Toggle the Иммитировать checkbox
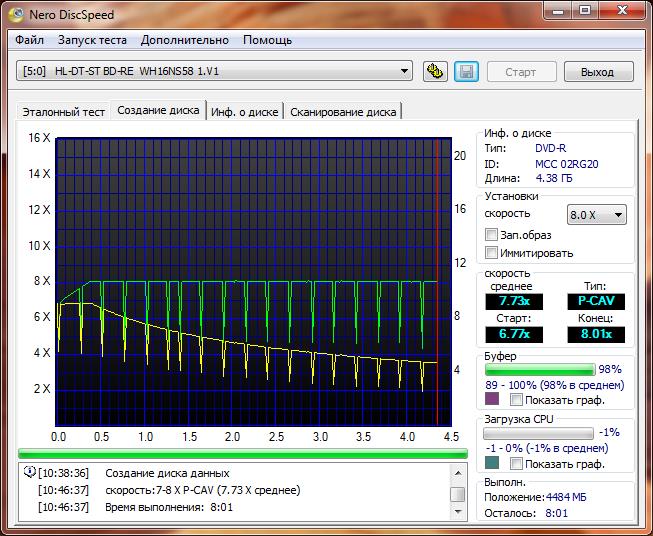This screenshot has height=536, width=653. [491, 253]
